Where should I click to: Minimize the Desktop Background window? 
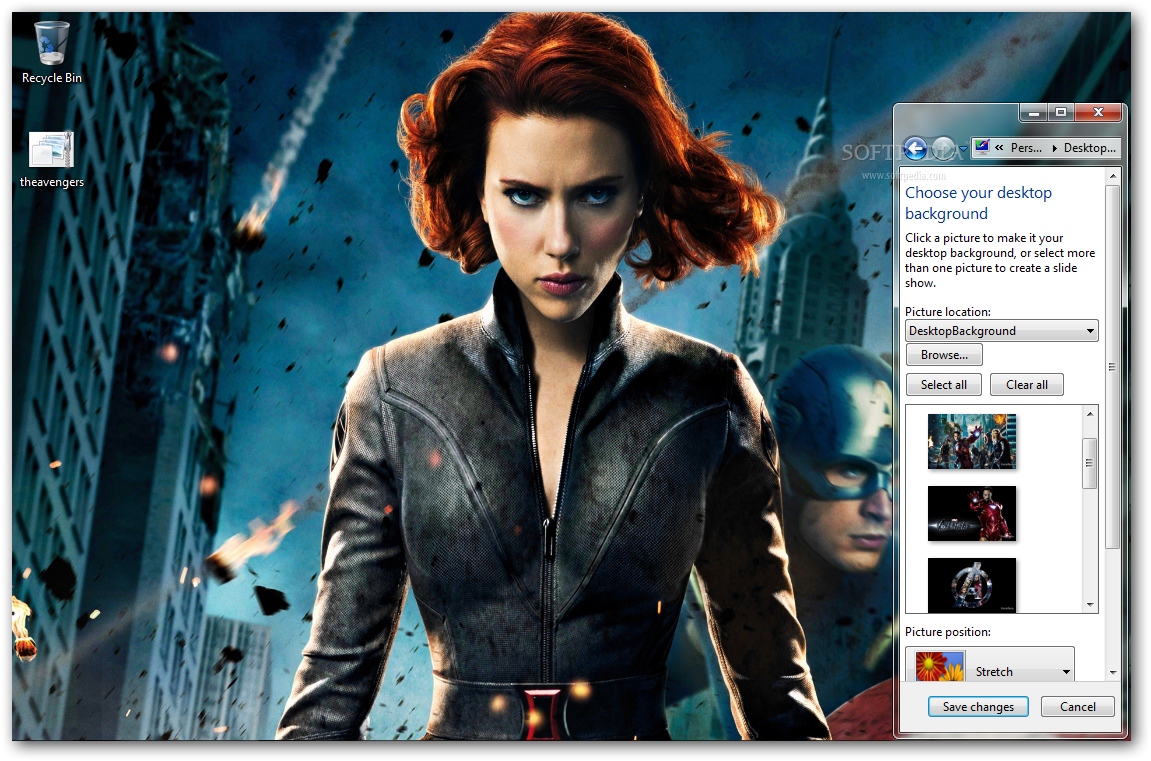[1034, 112]
